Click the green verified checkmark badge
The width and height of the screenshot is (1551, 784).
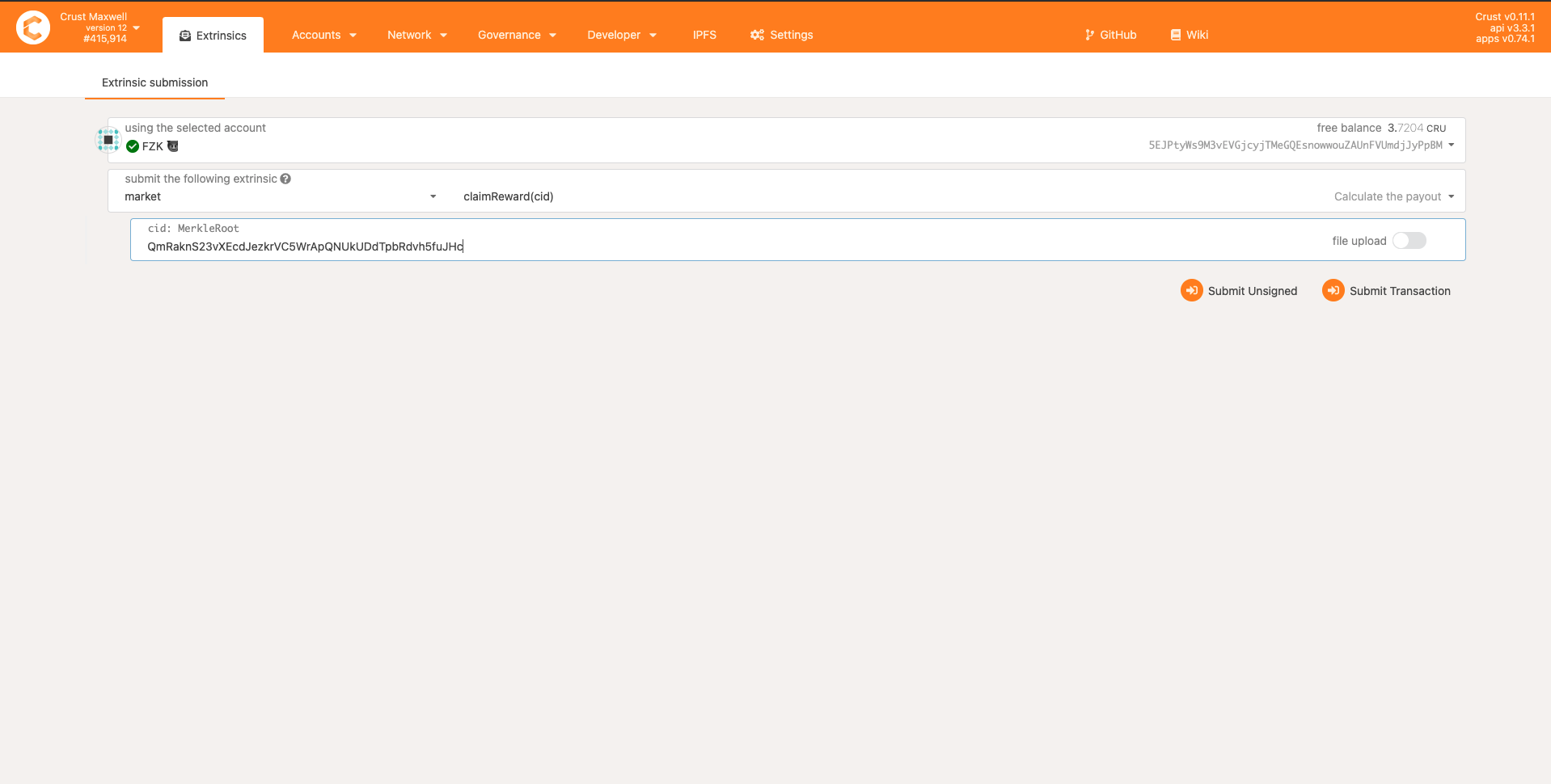[133, 146]
